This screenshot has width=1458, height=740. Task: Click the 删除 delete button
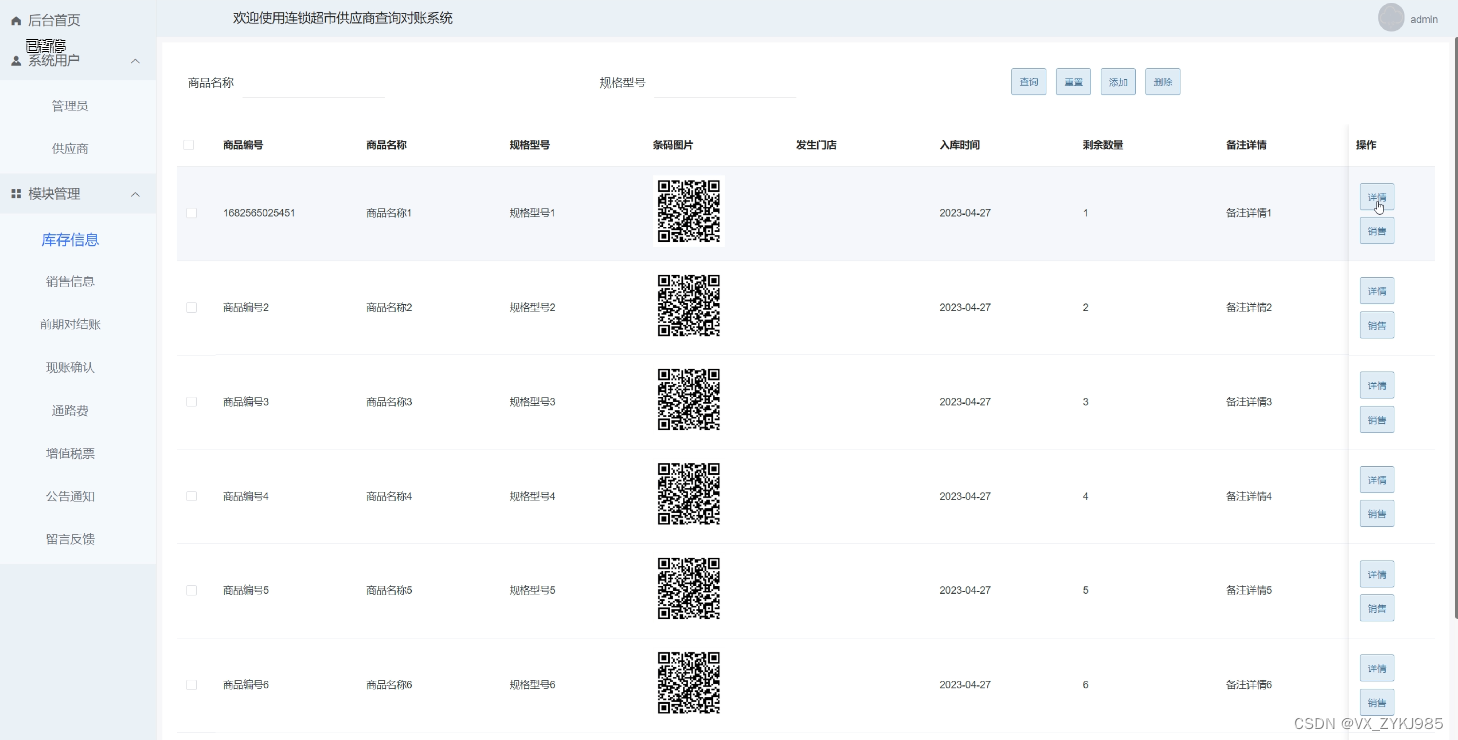tap(1163, 82)
